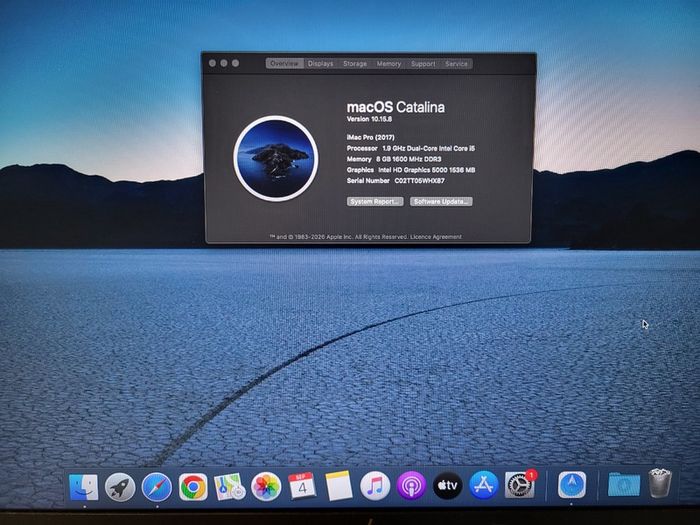Launch Safari from the Dock
The height and width of the screenshot is (525, 700).
click(x=157, y=487)
